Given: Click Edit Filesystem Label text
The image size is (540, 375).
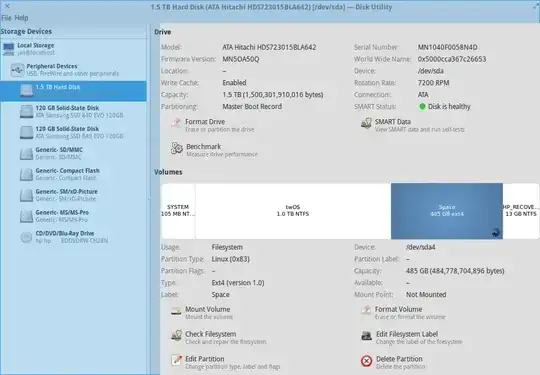Looking at the screenshot, I should (x=407, y=334).
